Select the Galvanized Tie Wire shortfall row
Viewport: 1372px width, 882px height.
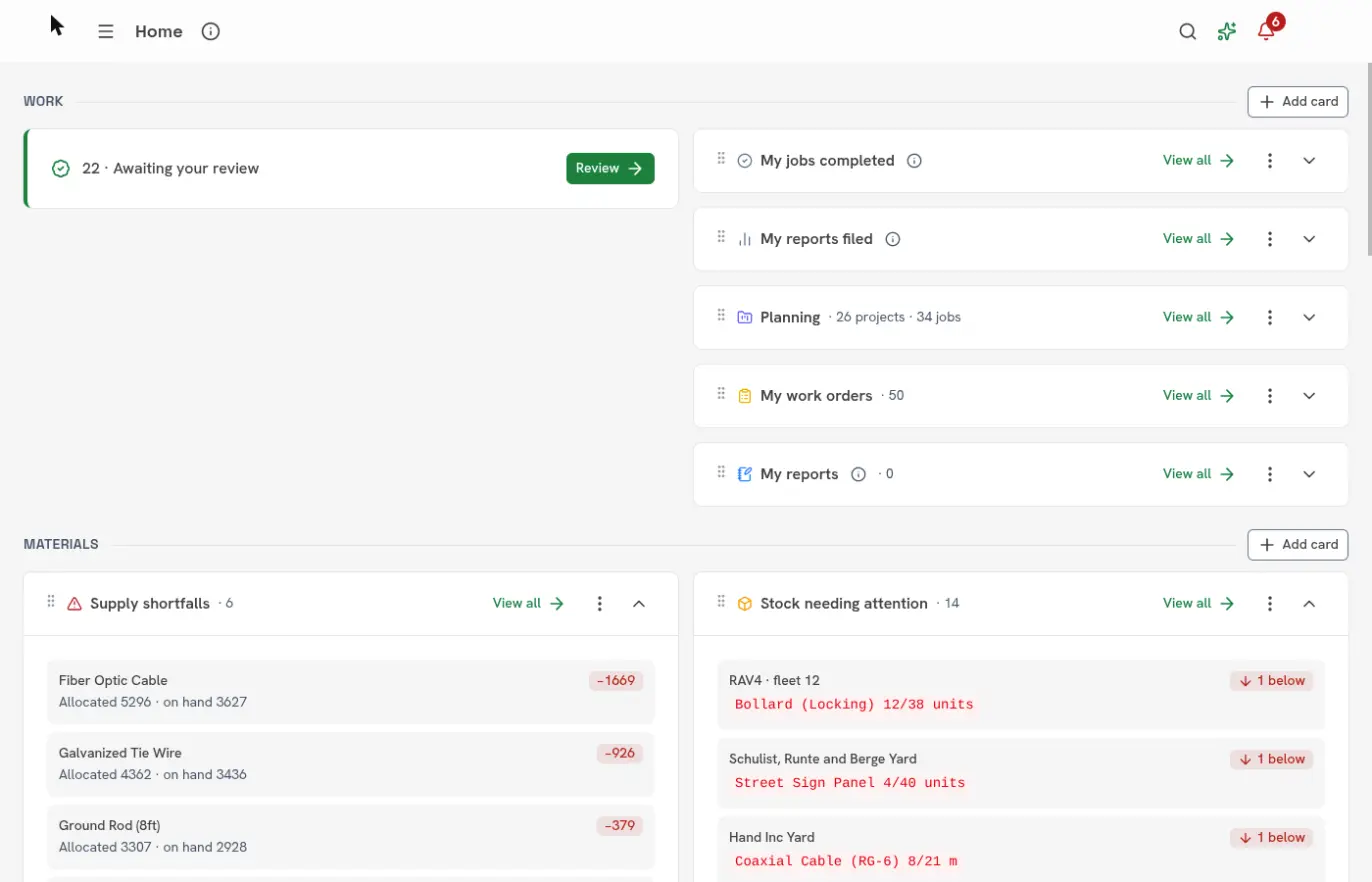click(x=351, y=764)
